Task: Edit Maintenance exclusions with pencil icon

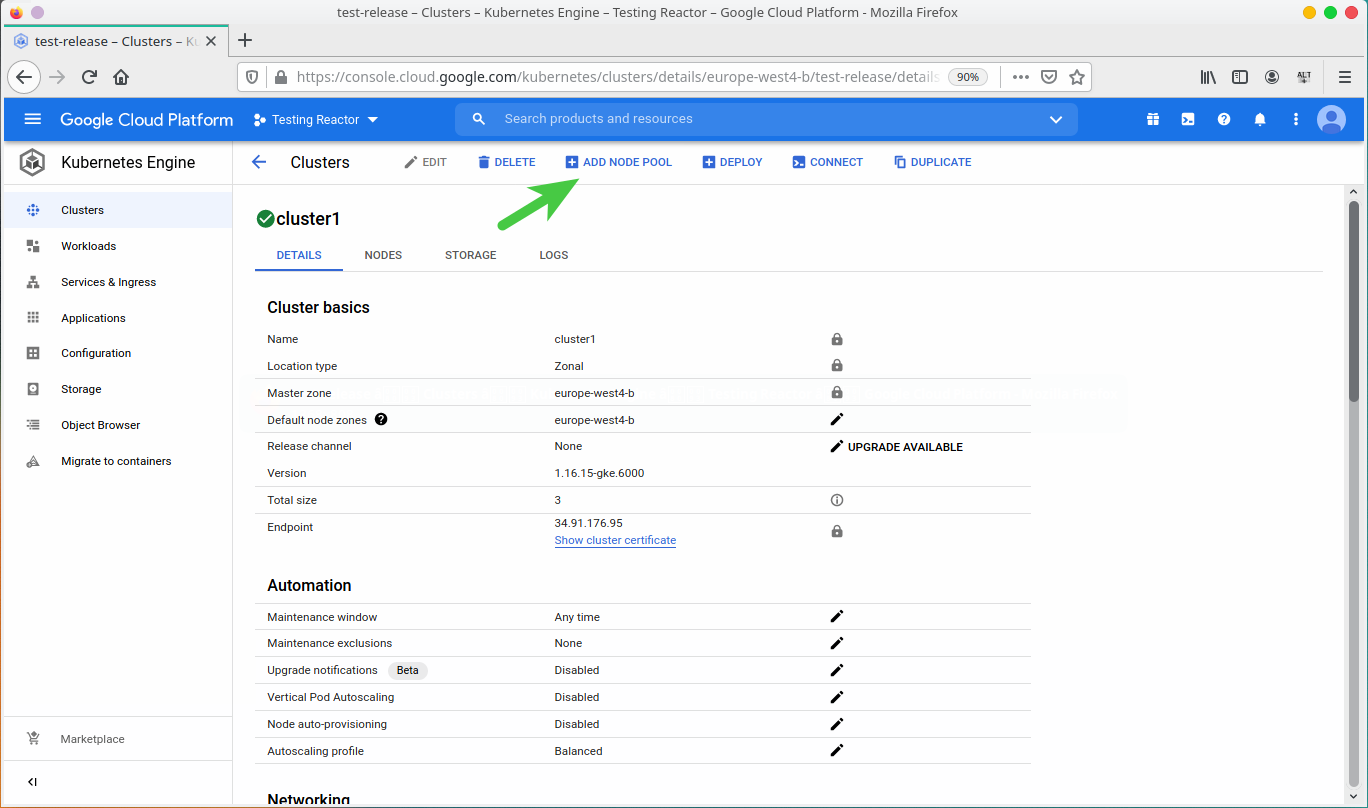Action: point(837,643)
